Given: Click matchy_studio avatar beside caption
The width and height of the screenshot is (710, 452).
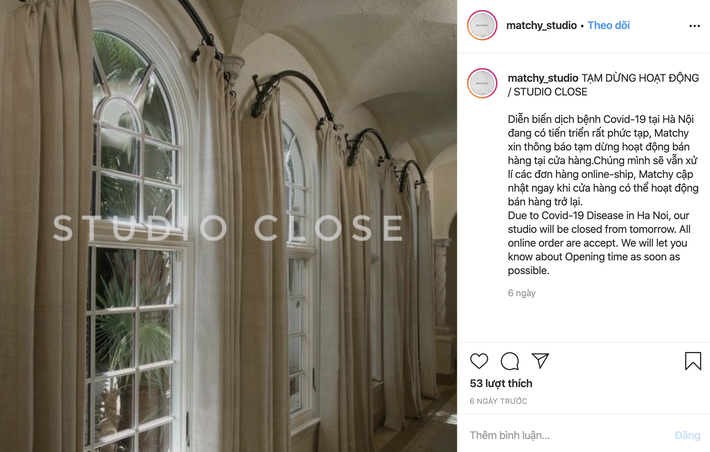Looking at the screenshot, I should tap(482, 83).
